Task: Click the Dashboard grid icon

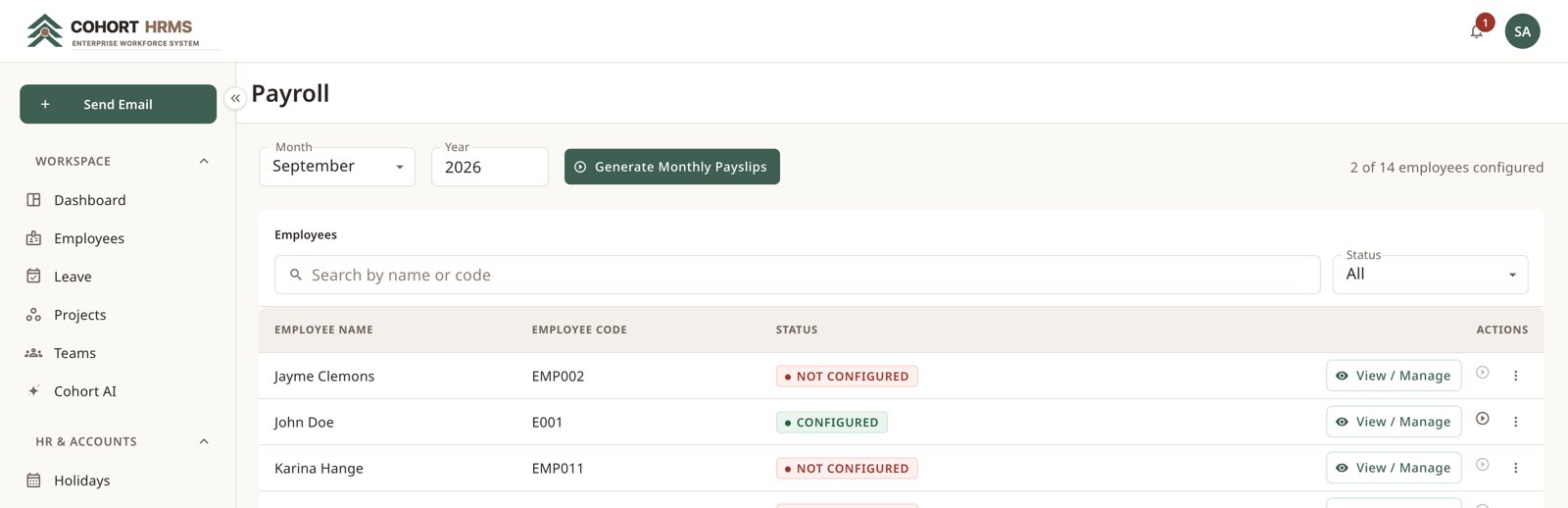Action: (x=33, y=200)
